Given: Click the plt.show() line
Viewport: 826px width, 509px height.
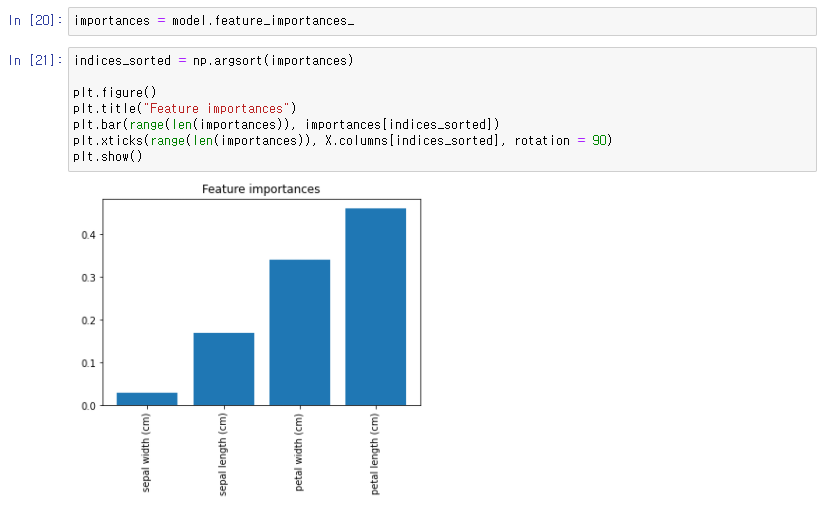Looking at the screenshot, I should [x=108, y=156].
